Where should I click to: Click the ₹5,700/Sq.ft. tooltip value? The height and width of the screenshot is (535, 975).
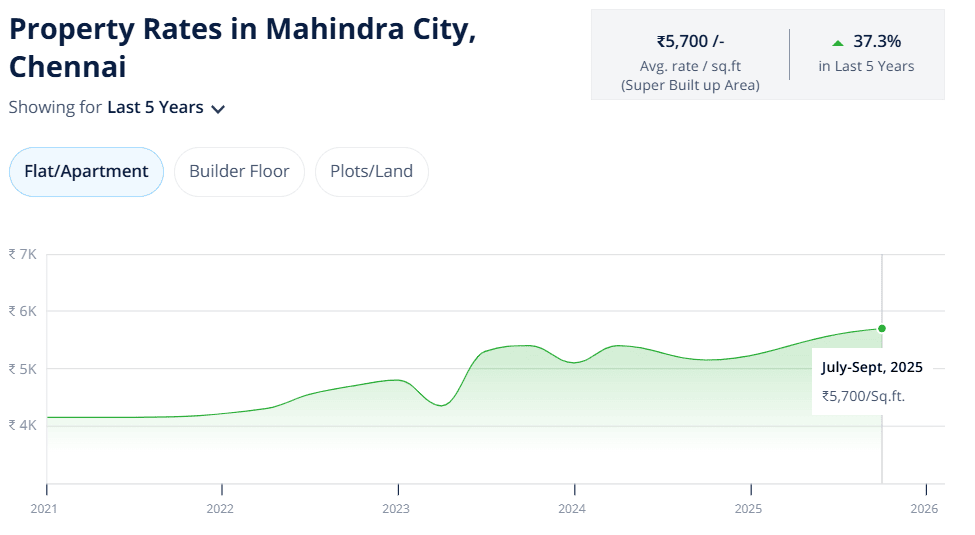click(x=863, y=396)
